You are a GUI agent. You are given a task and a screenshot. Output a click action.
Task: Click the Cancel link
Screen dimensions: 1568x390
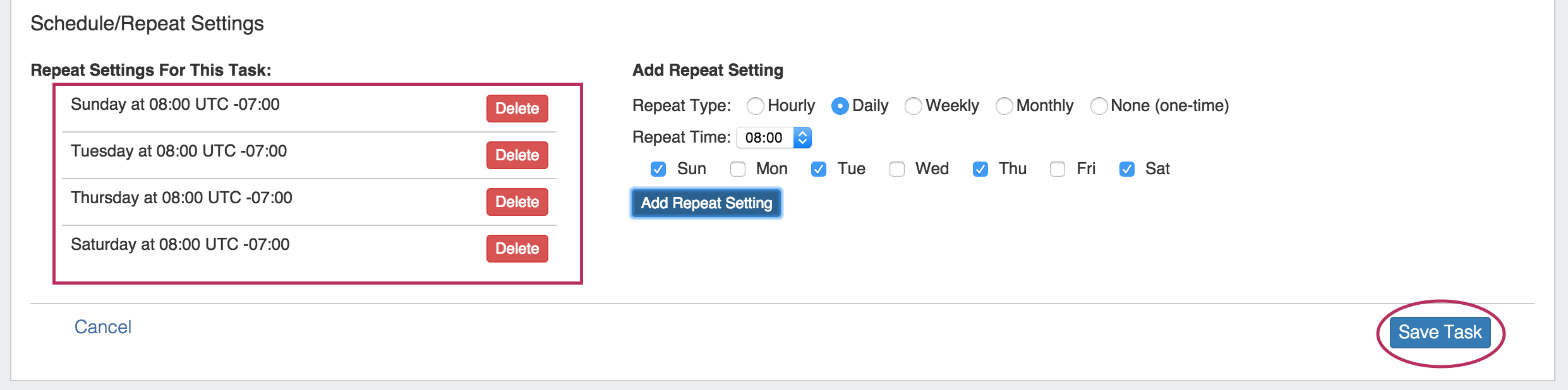[103, 327]
